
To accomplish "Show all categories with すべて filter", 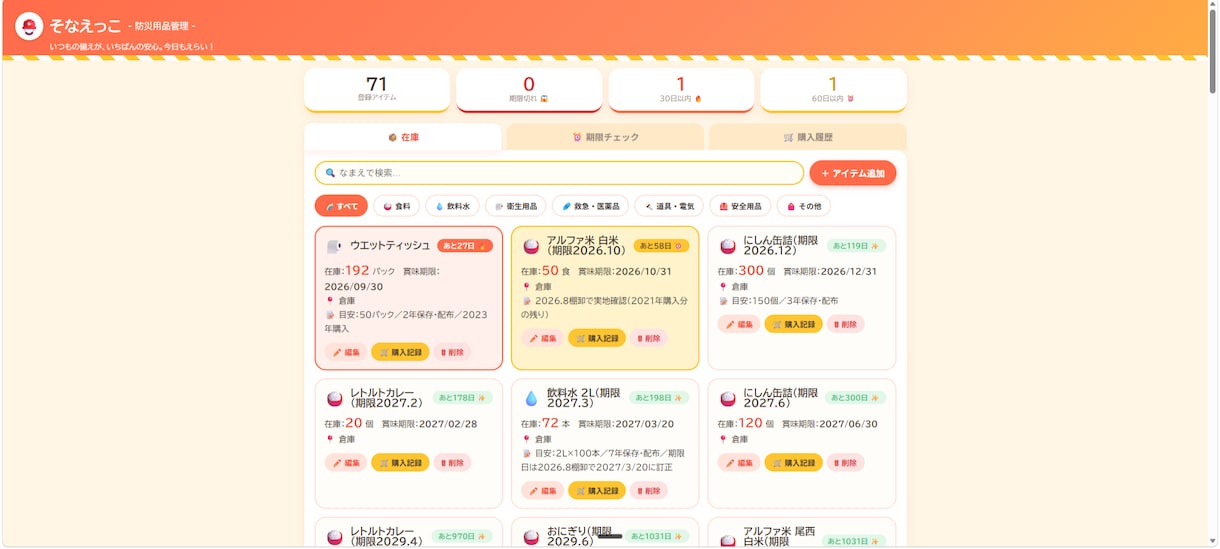I will pos(341,206).
